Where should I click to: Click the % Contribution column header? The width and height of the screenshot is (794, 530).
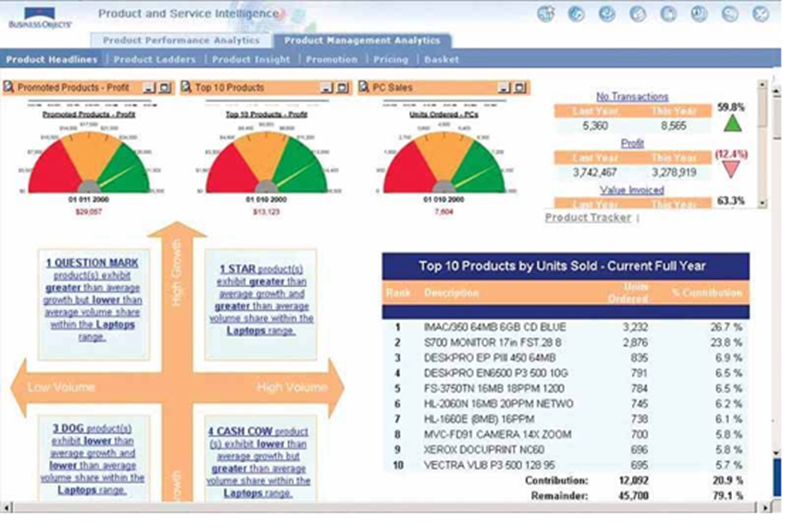click(x=707, y=293)
